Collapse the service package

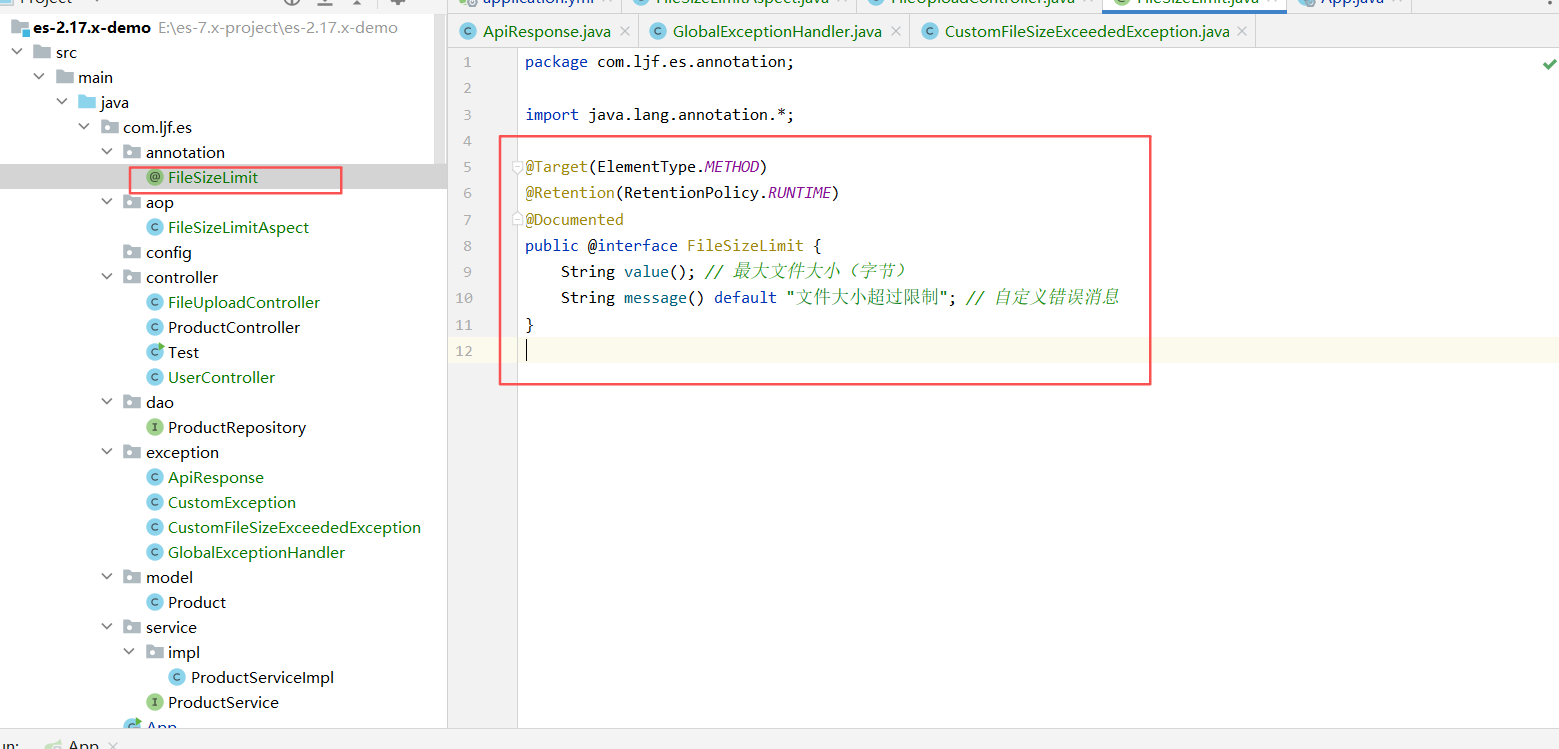(108, 627)
